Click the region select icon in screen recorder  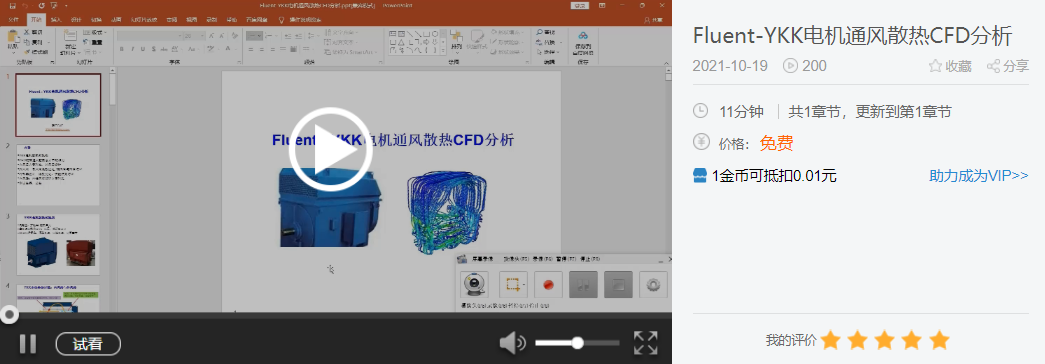point(513,285)
